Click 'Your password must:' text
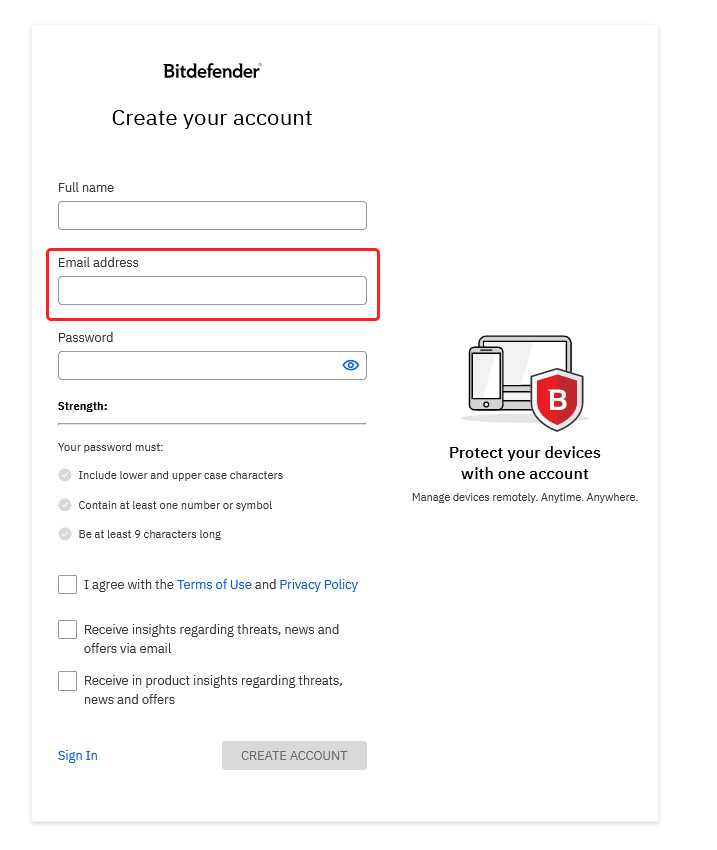 click(x=111, y=447)
